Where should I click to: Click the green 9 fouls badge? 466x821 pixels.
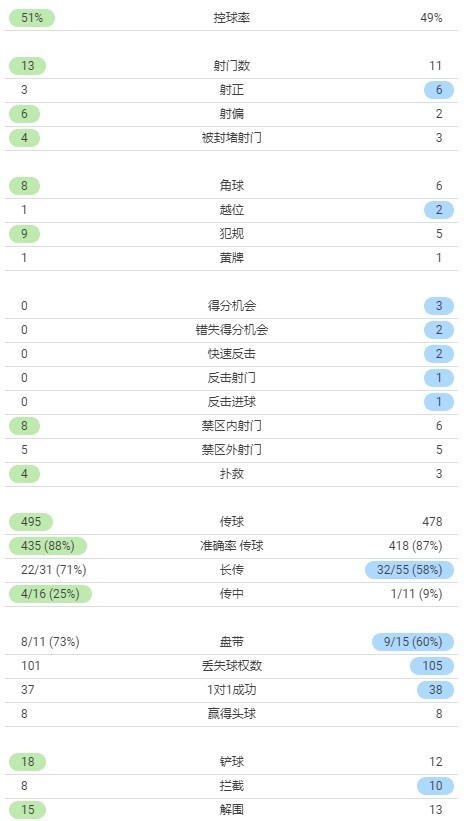click(25, 234)
